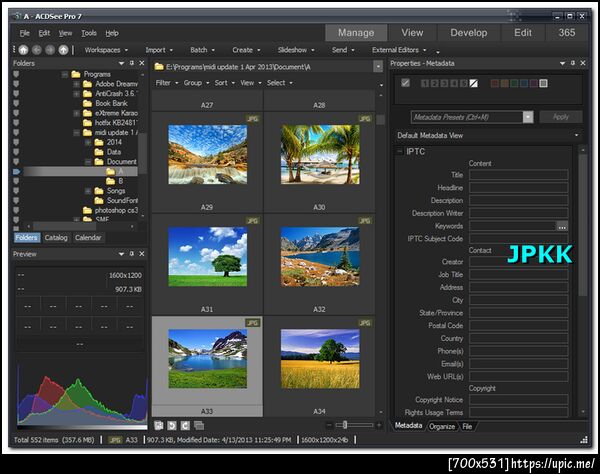The image size is (600, 474).
Task: Toggle Easy-Select marker beside folder A
Action: (16, 171)
